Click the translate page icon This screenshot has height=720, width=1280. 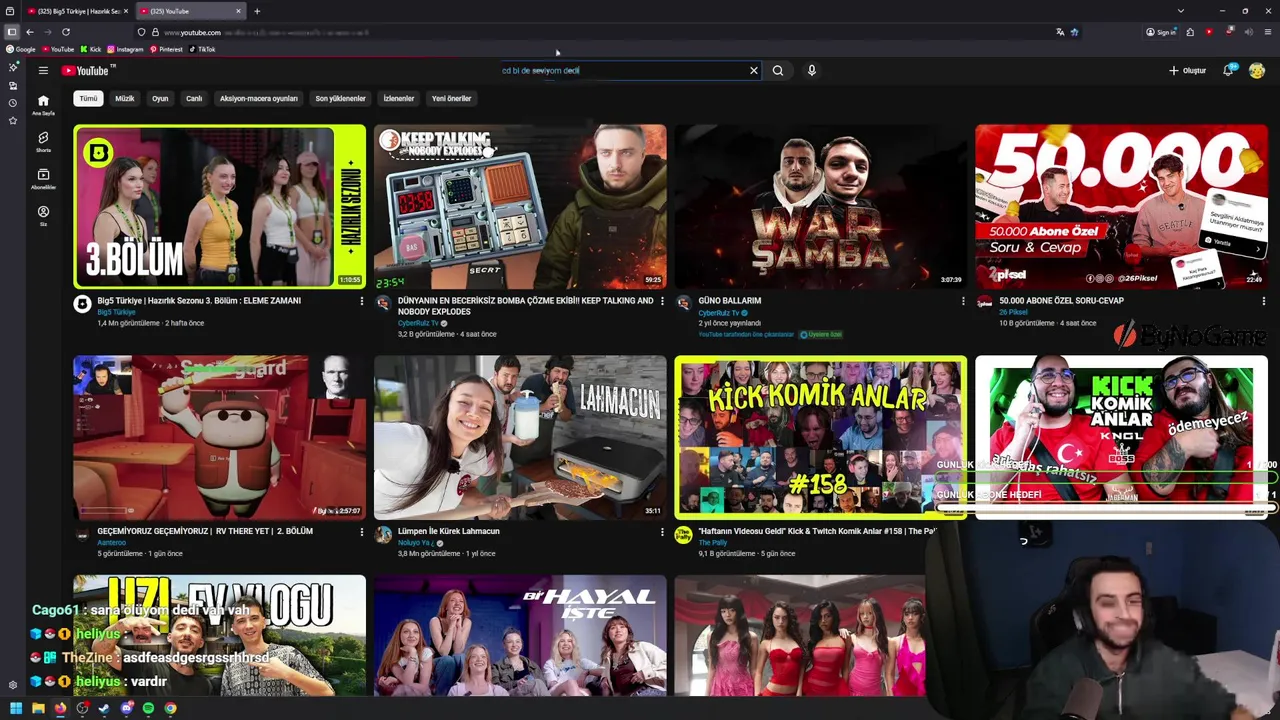tap(1060, 32)
